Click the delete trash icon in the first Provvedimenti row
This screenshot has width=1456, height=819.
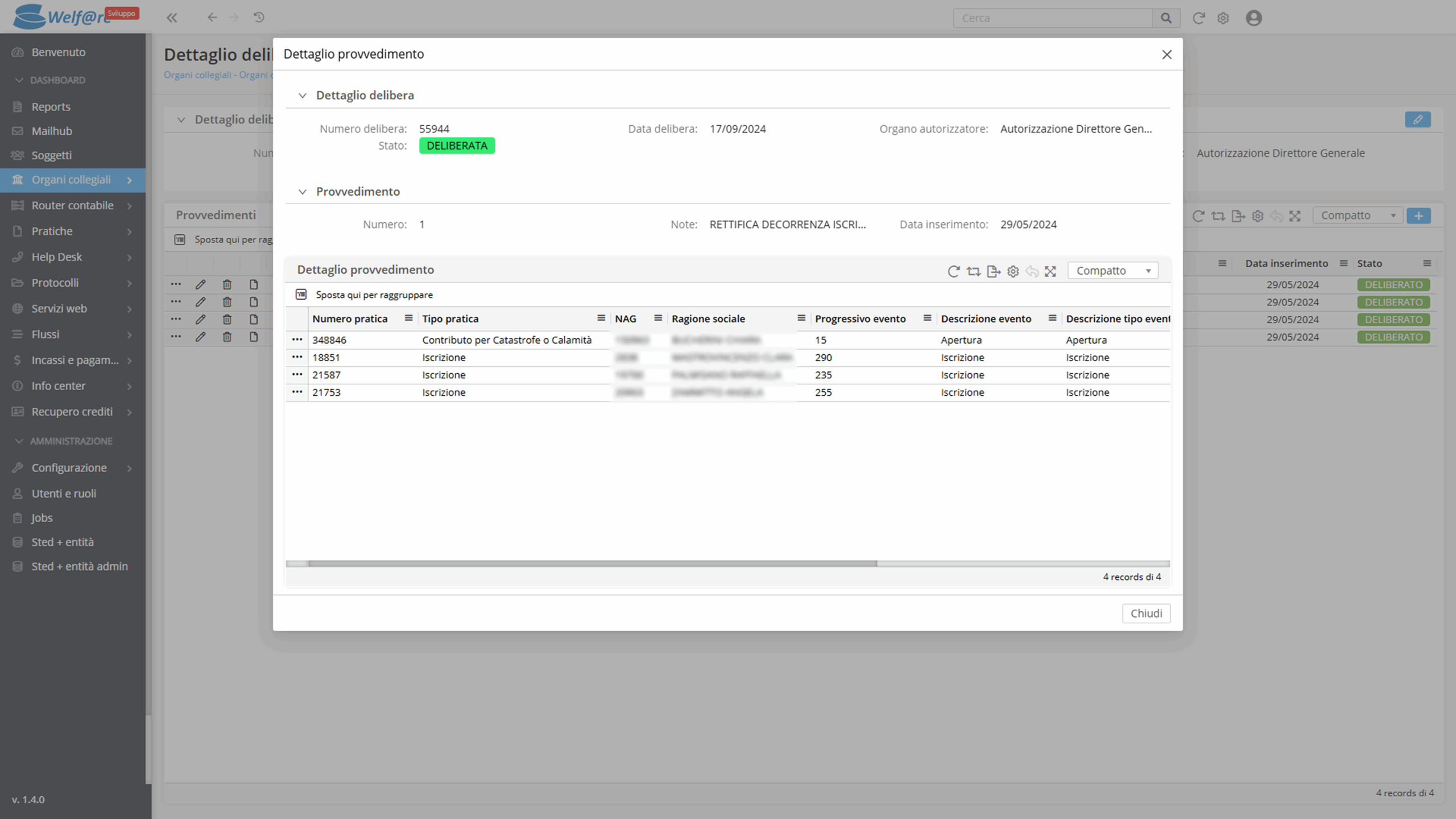[x=227, y=284]
